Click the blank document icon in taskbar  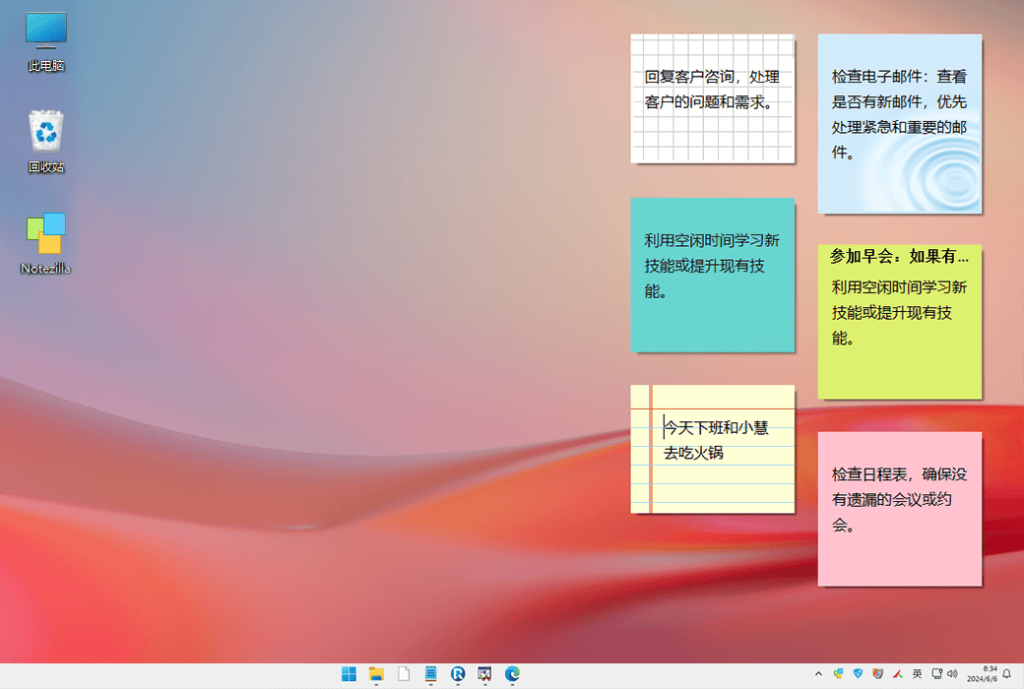pos(404,674)
